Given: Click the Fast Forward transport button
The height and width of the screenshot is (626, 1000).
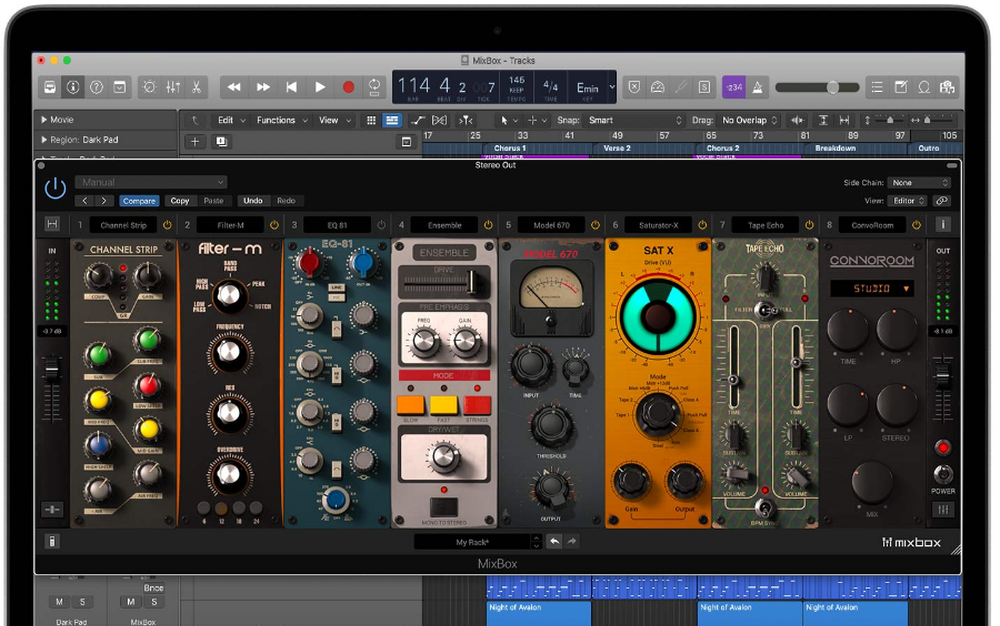Looking at the screenshot, I should point(263,87).
